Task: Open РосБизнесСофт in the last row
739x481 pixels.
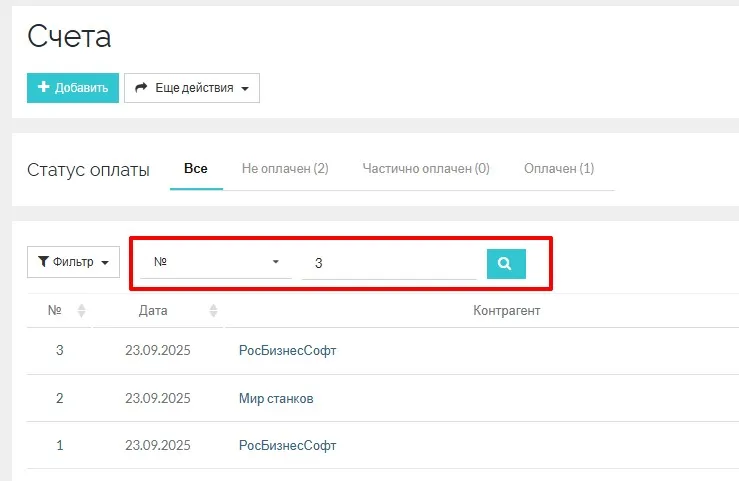Action: [x=287, y=445]
